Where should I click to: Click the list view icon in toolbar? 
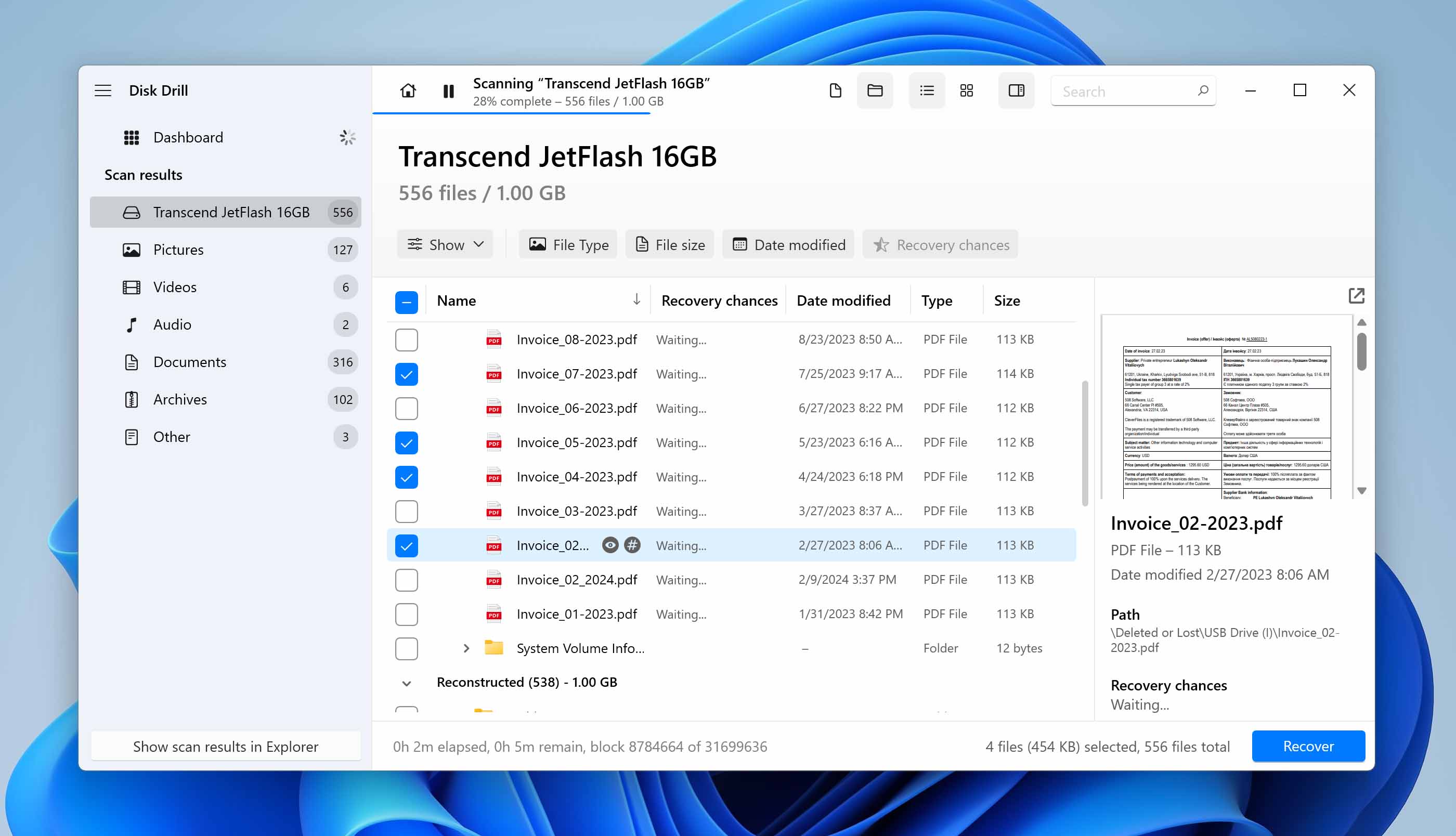926,91
